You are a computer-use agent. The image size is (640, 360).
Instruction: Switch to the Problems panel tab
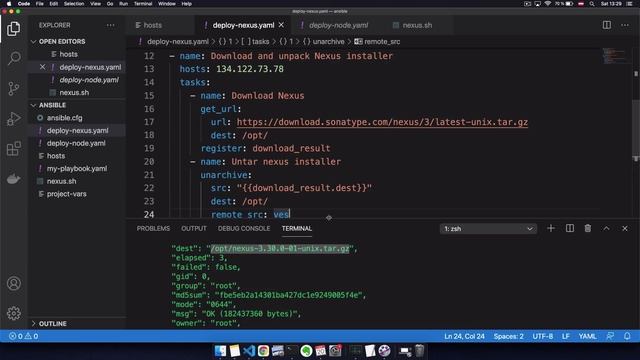pyautogui.click(x=153, y=228)
